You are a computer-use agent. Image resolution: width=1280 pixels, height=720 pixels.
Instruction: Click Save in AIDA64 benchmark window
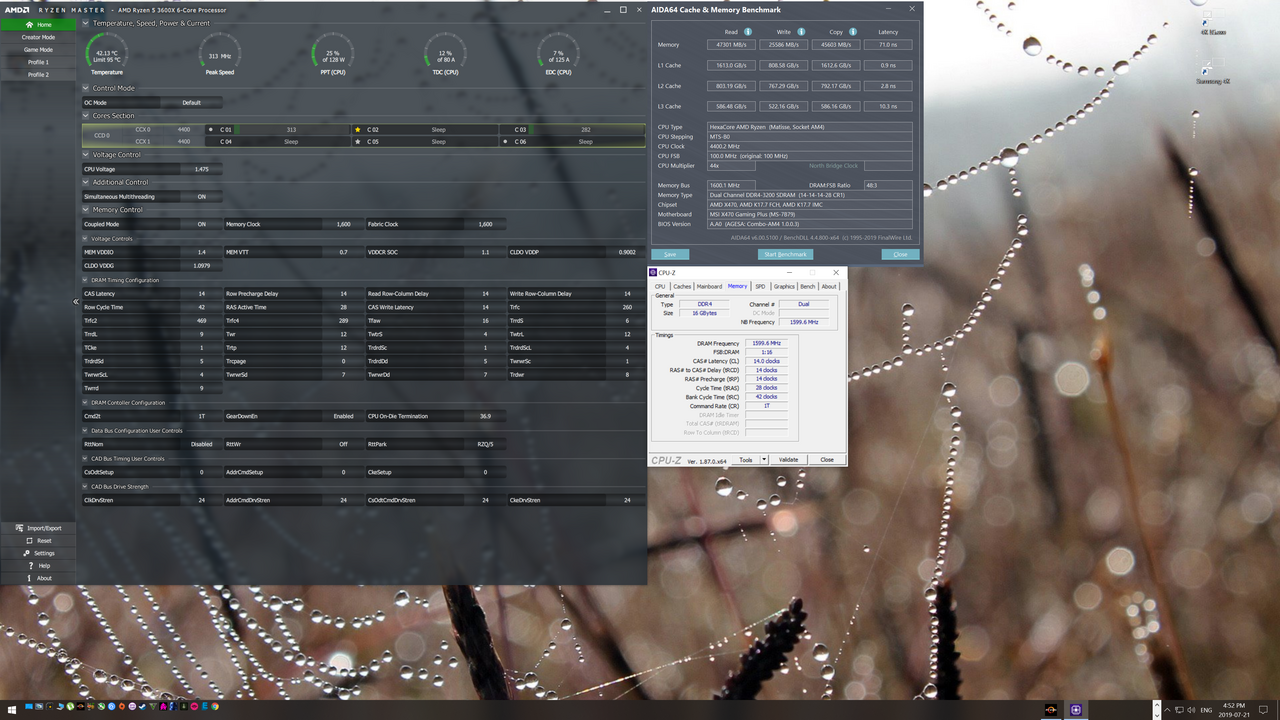pos(670,254)
